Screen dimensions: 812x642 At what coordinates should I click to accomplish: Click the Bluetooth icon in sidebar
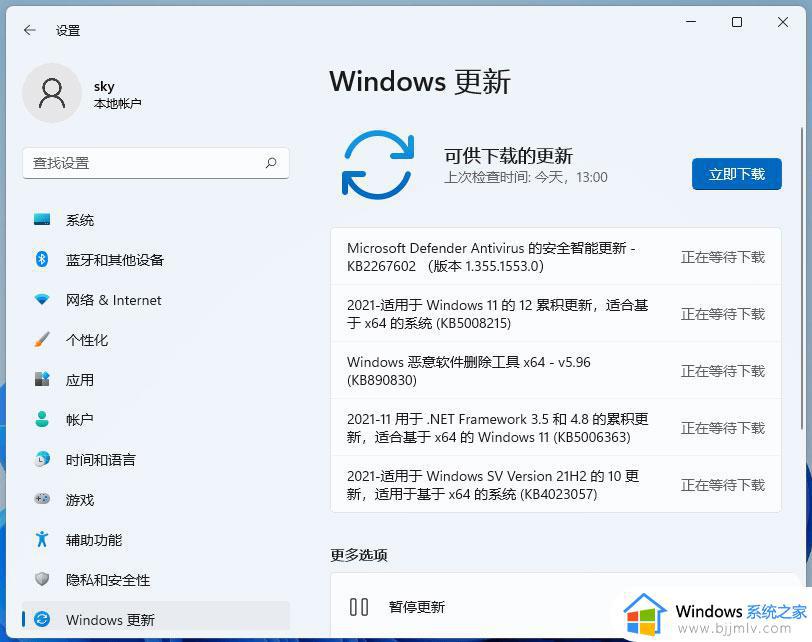pyautogui.click(x=42, y=259)
